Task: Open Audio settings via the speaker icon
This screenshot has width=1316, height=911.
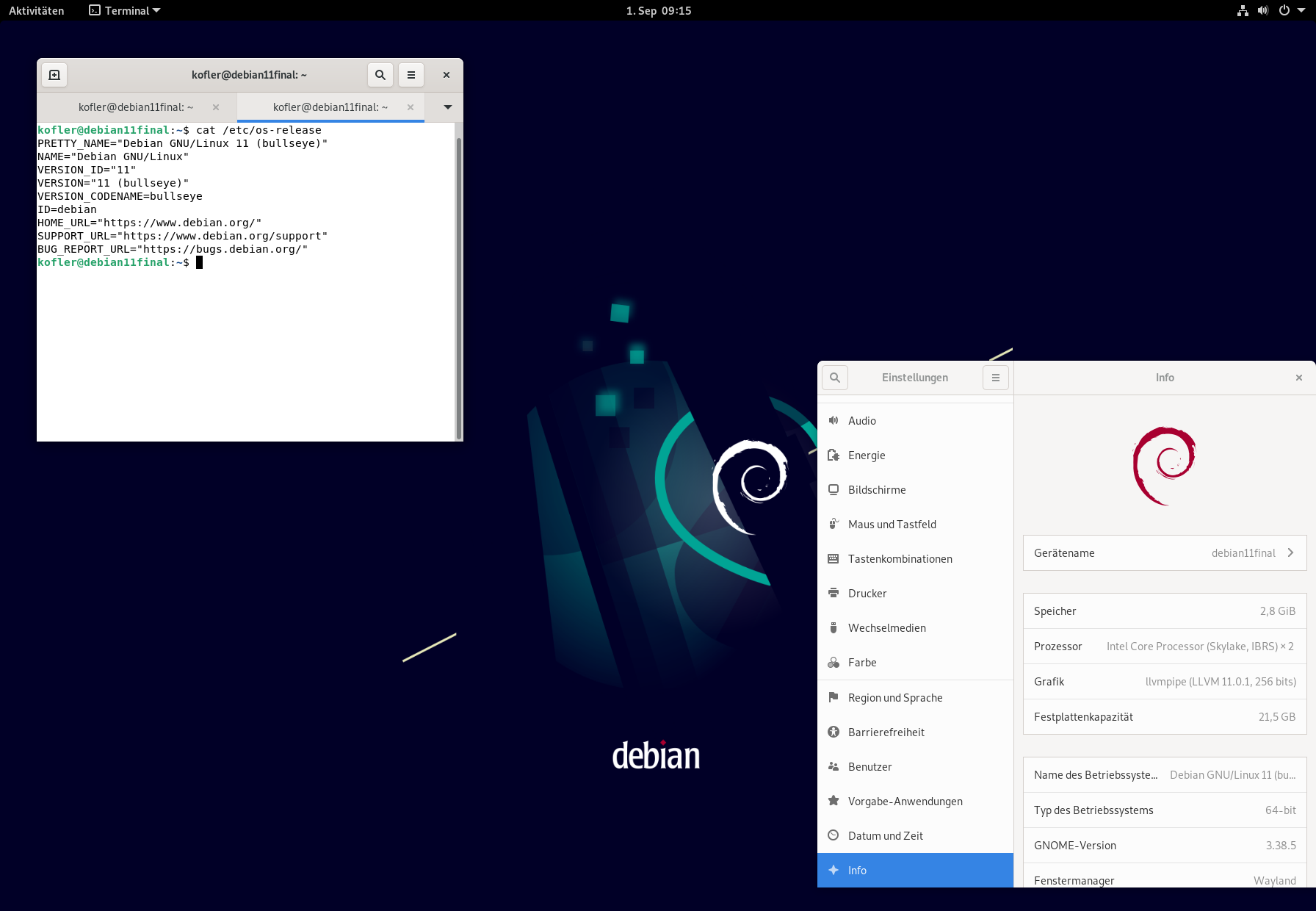Action: click(834, 420)
